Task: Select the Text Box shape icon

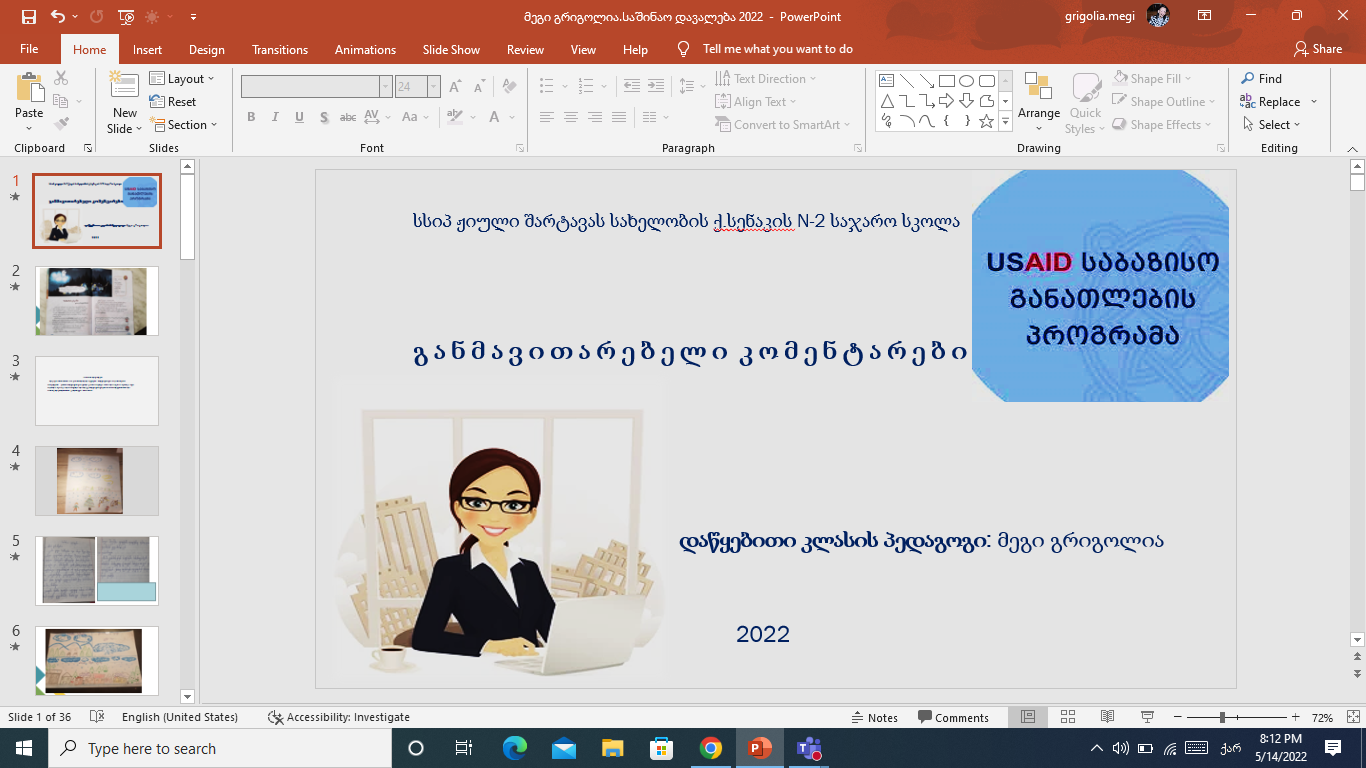Action: (887, 81)
